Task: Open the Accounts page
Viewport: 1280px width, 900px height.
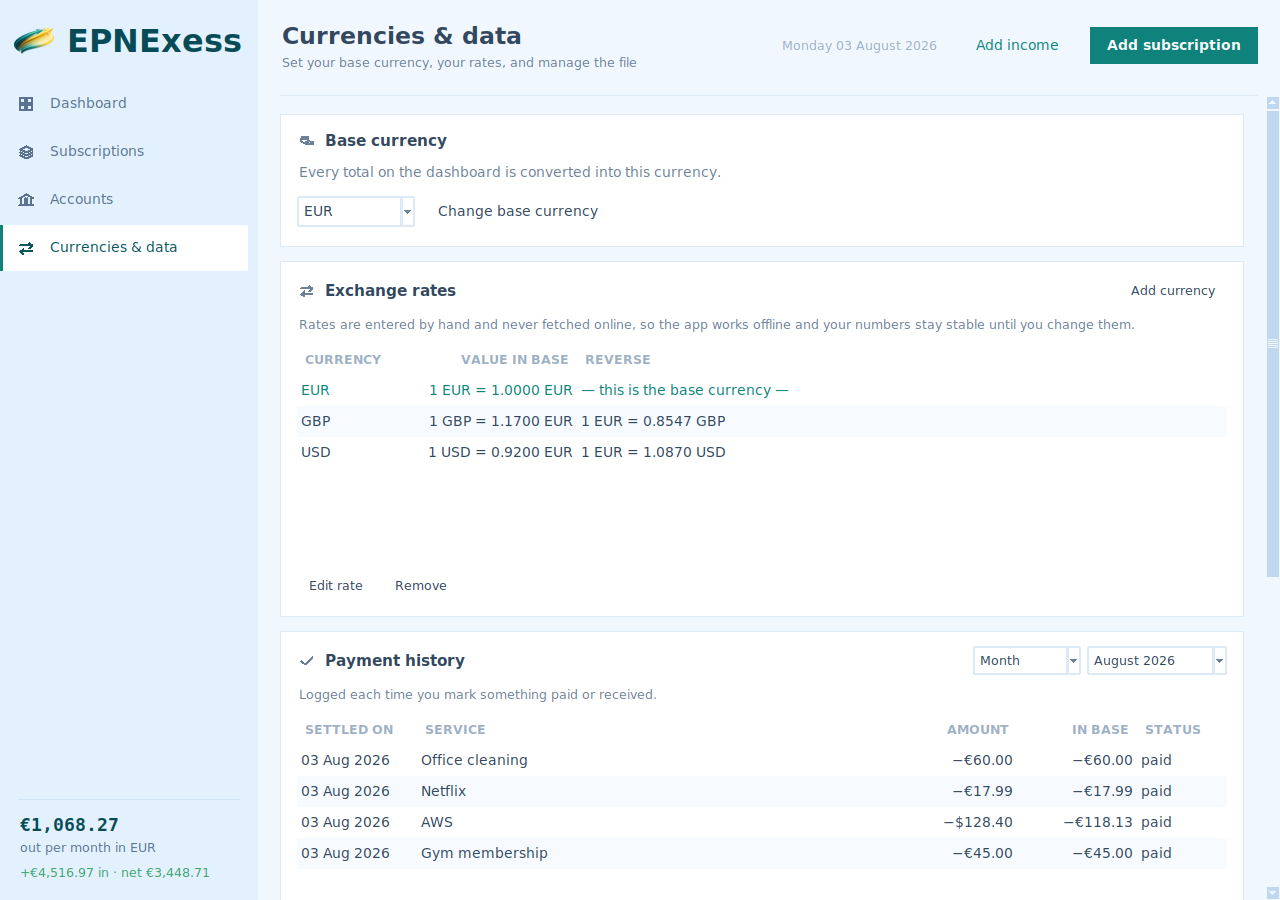Action: coord(124,199)
